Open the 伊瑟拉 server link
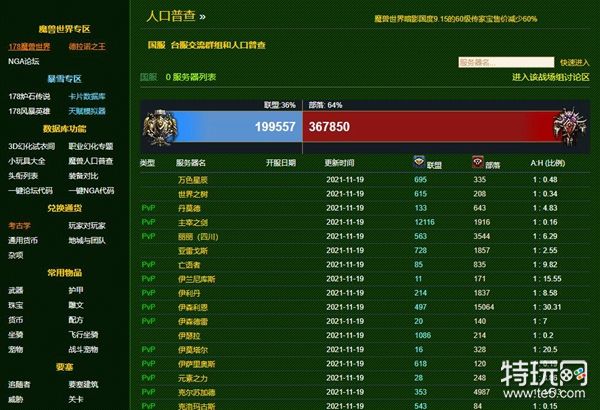The width and height of the screenshot is (600, 410). click(x=189, y=336)
